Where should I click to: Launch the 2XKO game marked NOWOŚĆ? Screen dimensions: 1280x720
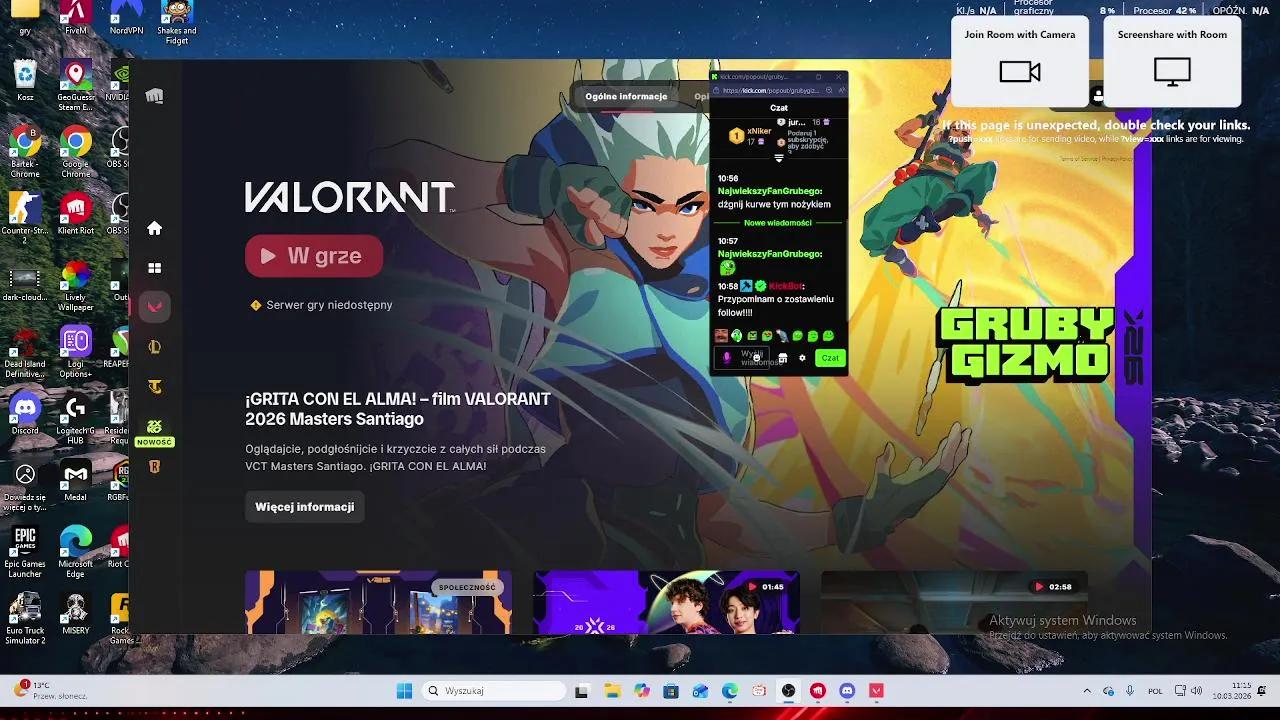pos(154,426)
